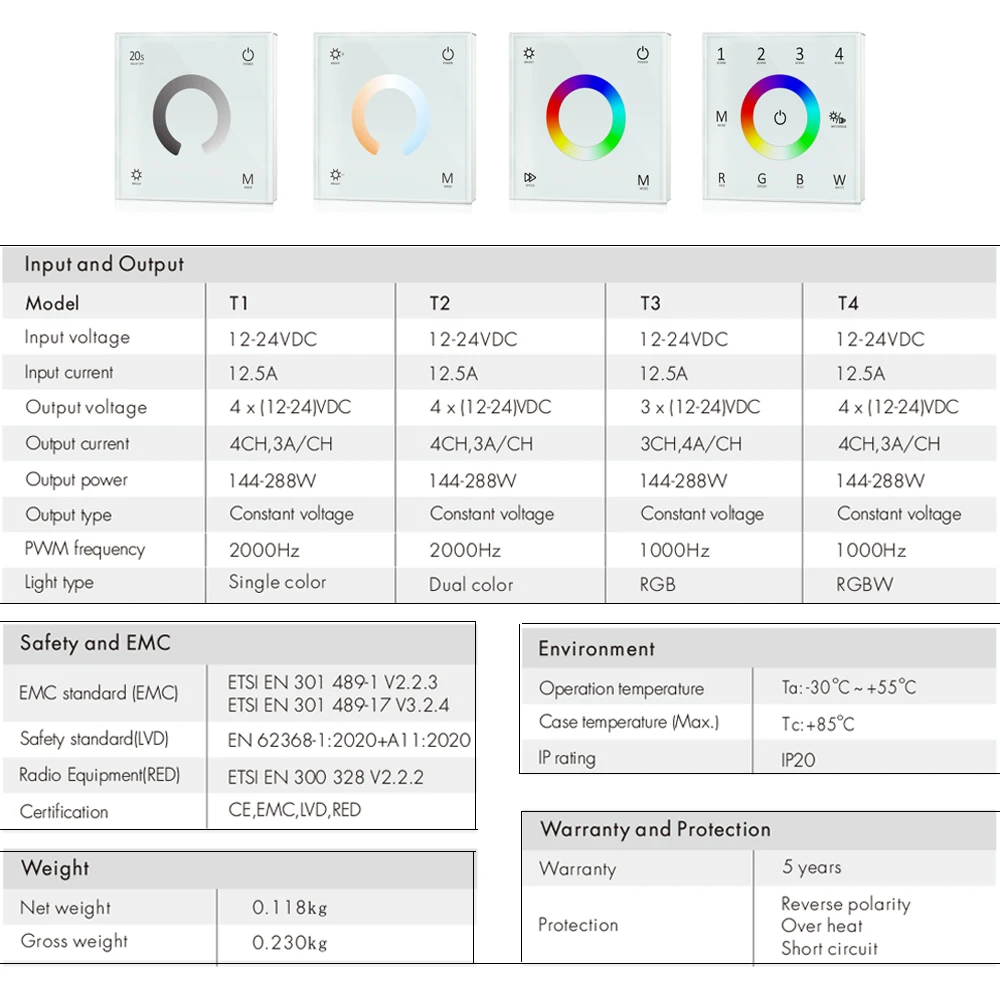Click the net weight value 0.118kg

[290, 908]
